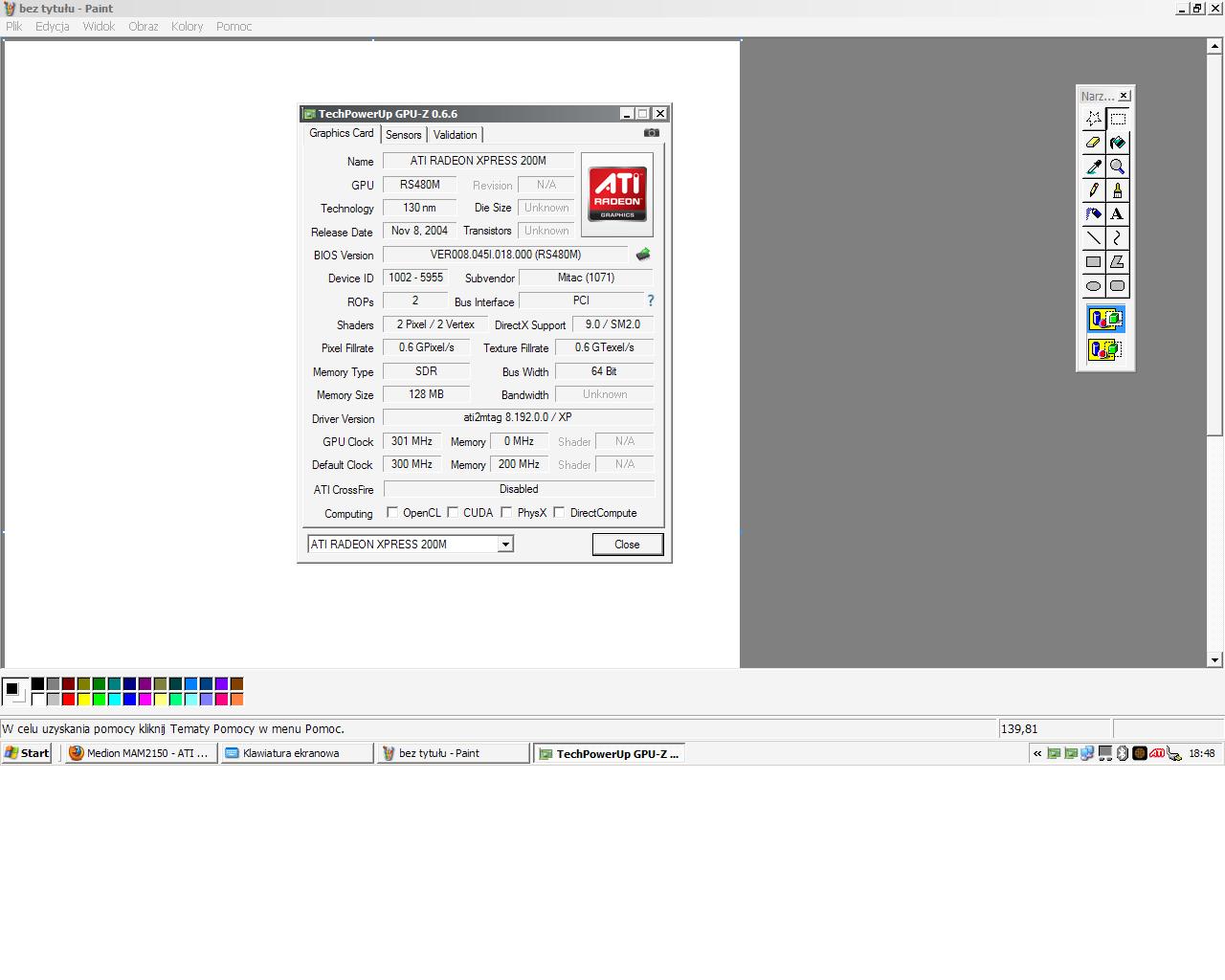Expand hidden system tray icons arrow
1225x980 pixels.
click(1037, 753)
